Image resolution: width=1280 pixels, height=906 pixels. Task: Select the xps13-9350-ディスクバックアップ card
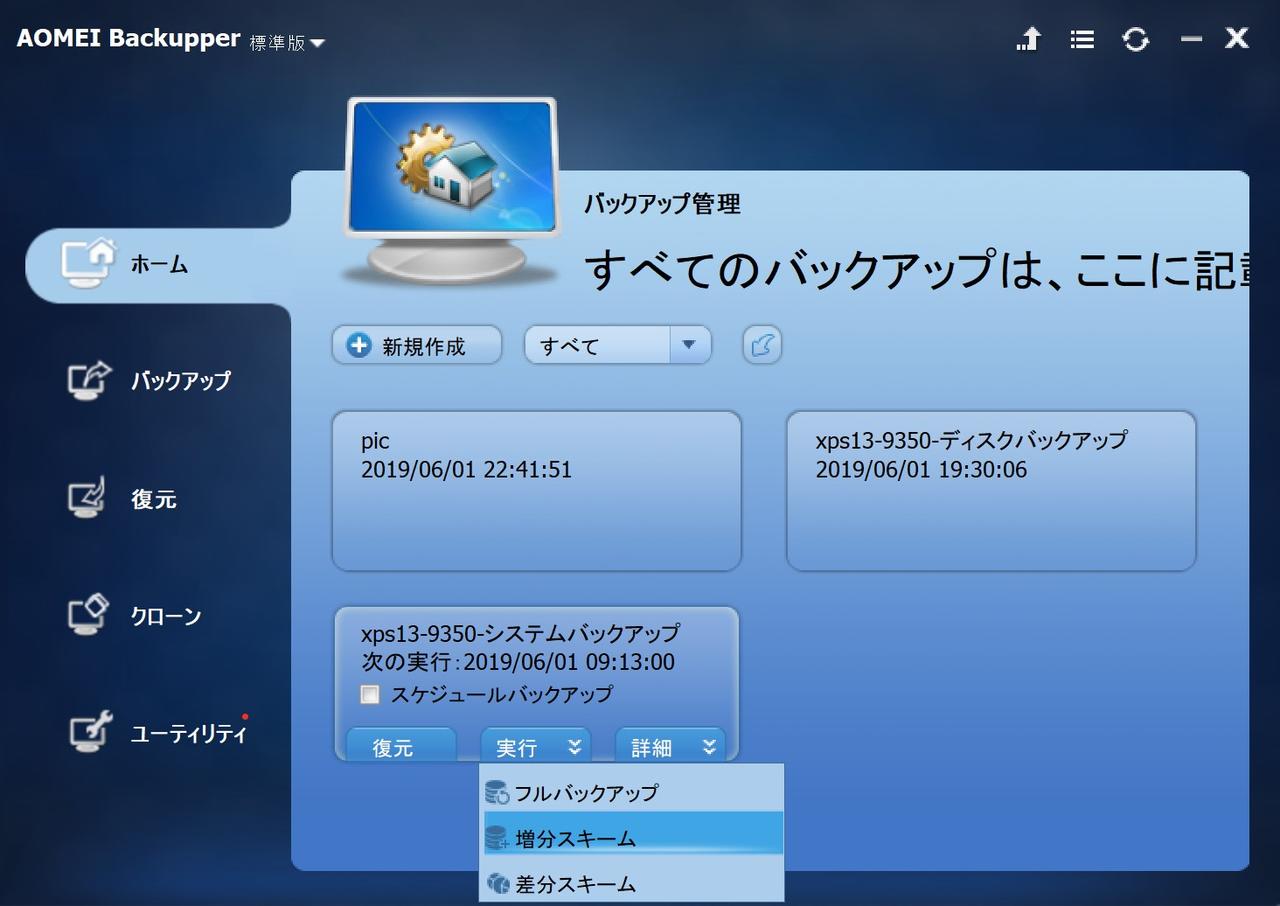point(991,491)
